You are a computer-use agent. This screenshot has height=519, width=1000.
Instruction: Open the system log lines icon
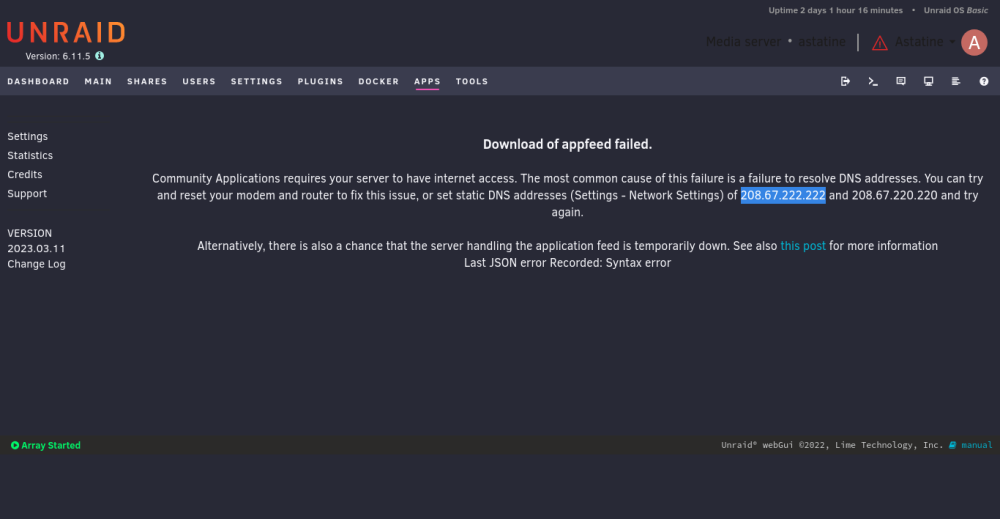coord(956,81)
